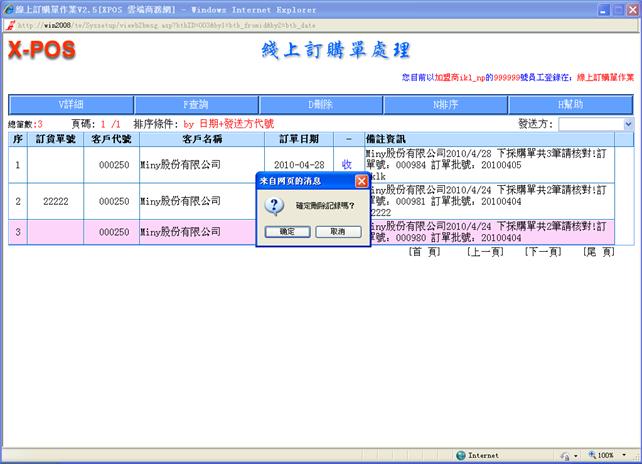Image resolution: width=642 pixels, height=464 pixels.
Task: Click the Internet Explorer title bar icon
Action: point(8,8)
